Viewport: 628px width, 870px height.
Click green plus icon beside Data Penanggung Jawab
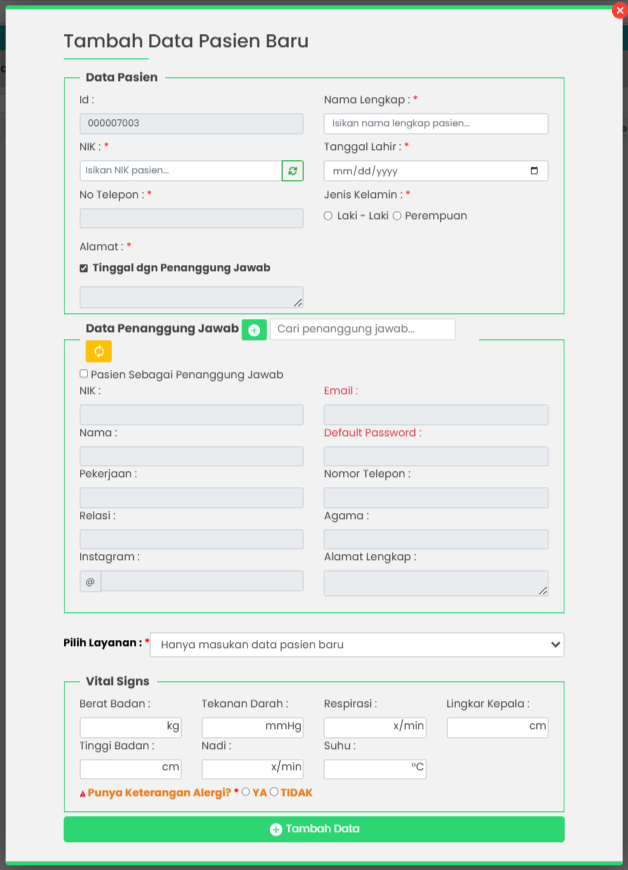tap(254, 329)
